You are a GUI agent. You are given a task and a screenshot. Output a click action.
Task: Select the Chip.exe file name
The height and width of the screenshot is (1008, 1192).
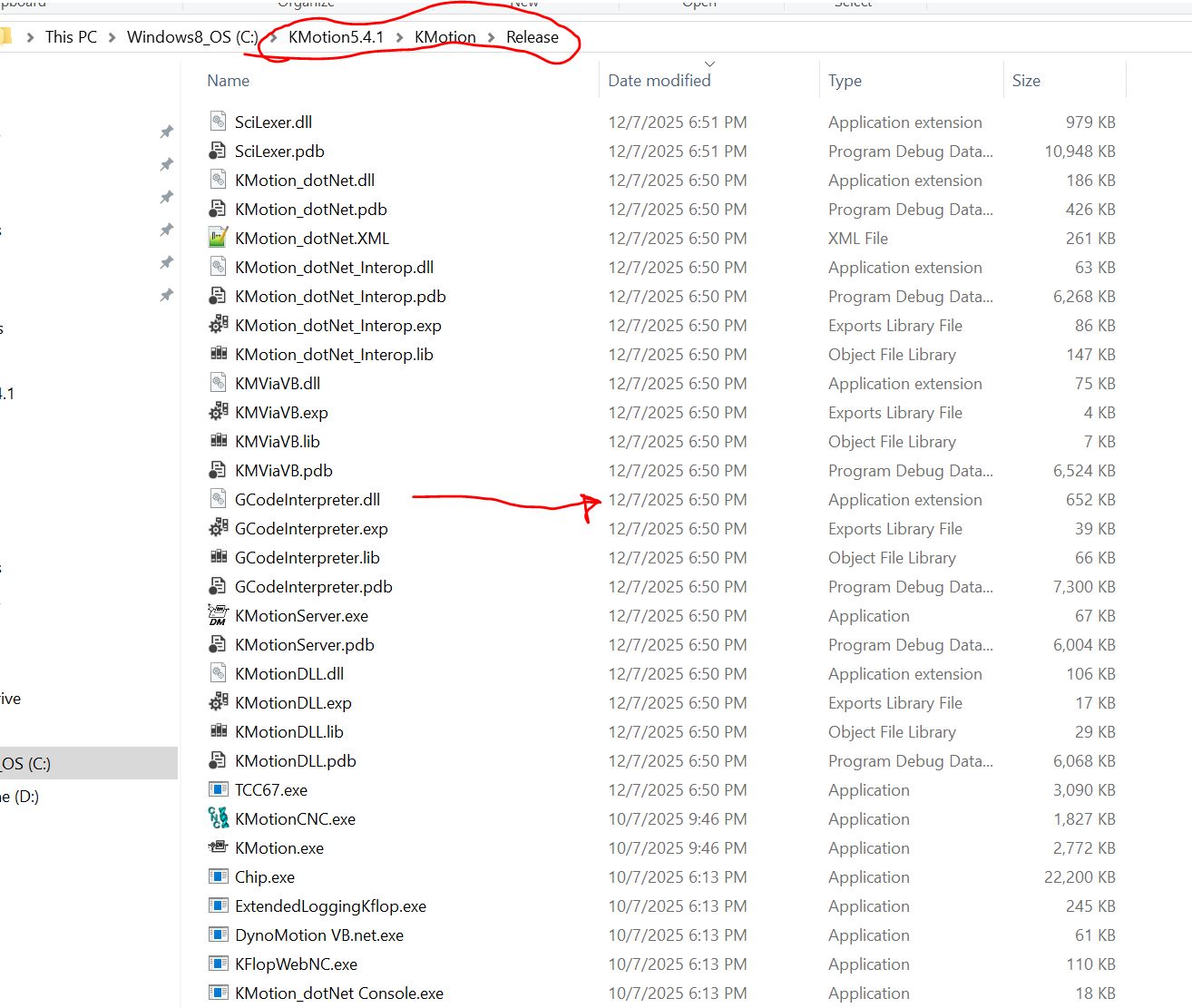[x=265, y=877]
